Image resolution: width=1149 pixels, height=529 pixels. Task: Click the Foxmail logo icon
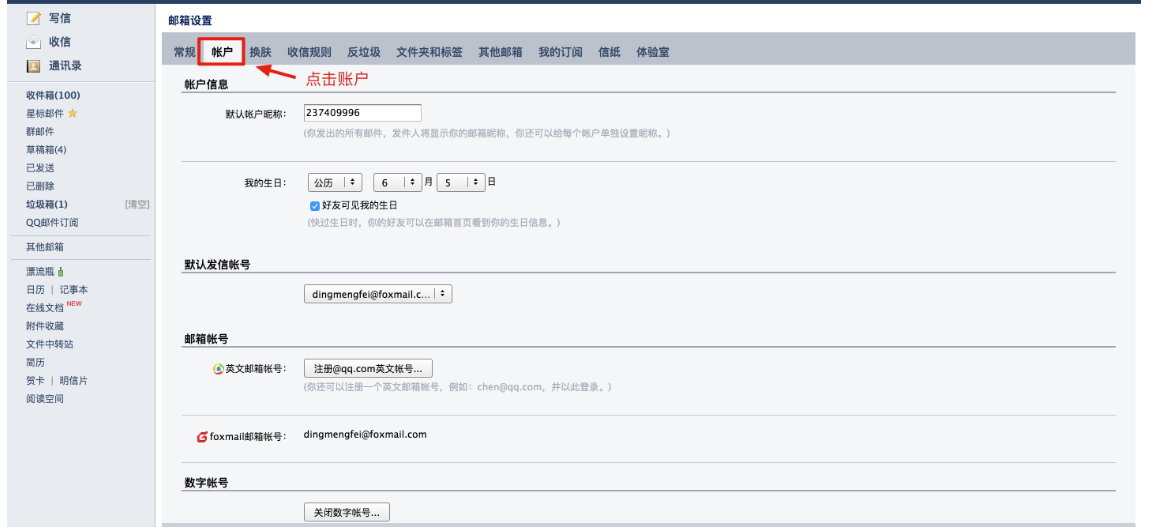tap(202, 436)
